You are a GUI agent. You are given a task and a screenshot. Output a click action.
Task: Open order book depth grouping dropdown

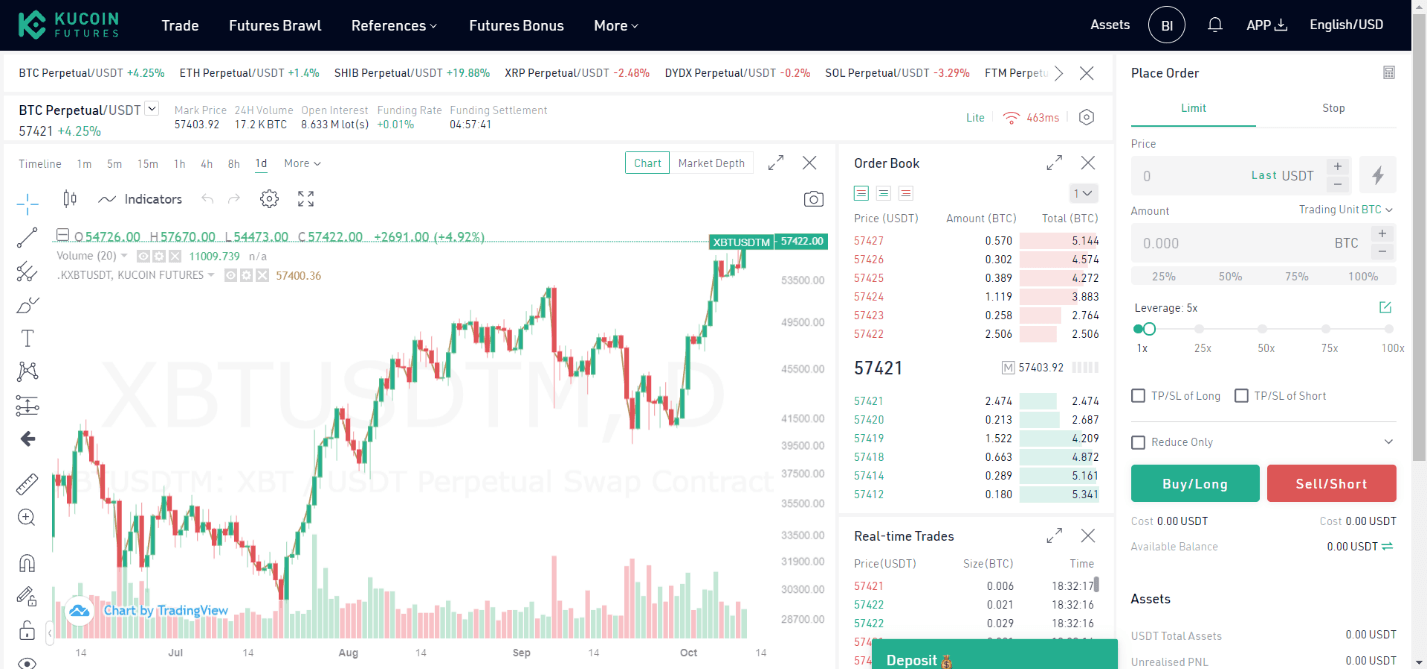1083,193
